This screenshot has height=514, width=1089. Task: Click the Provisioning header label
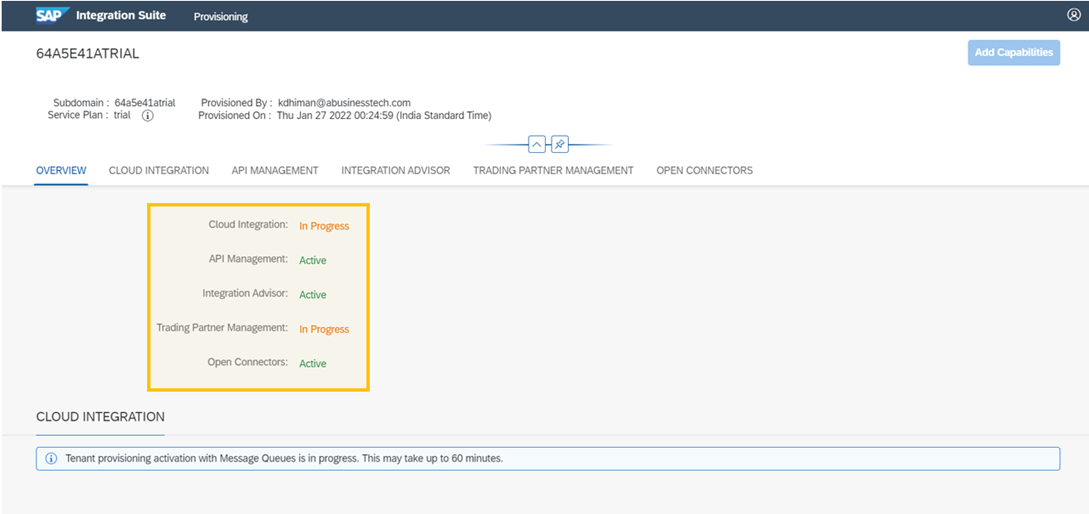[221, 17]
